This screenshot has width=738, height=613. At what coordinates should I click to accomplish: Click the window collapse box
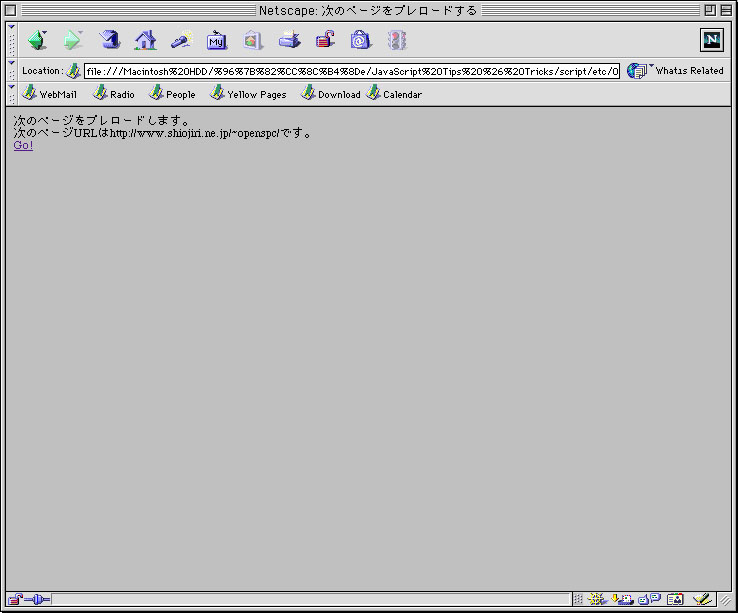click(726, 10)
